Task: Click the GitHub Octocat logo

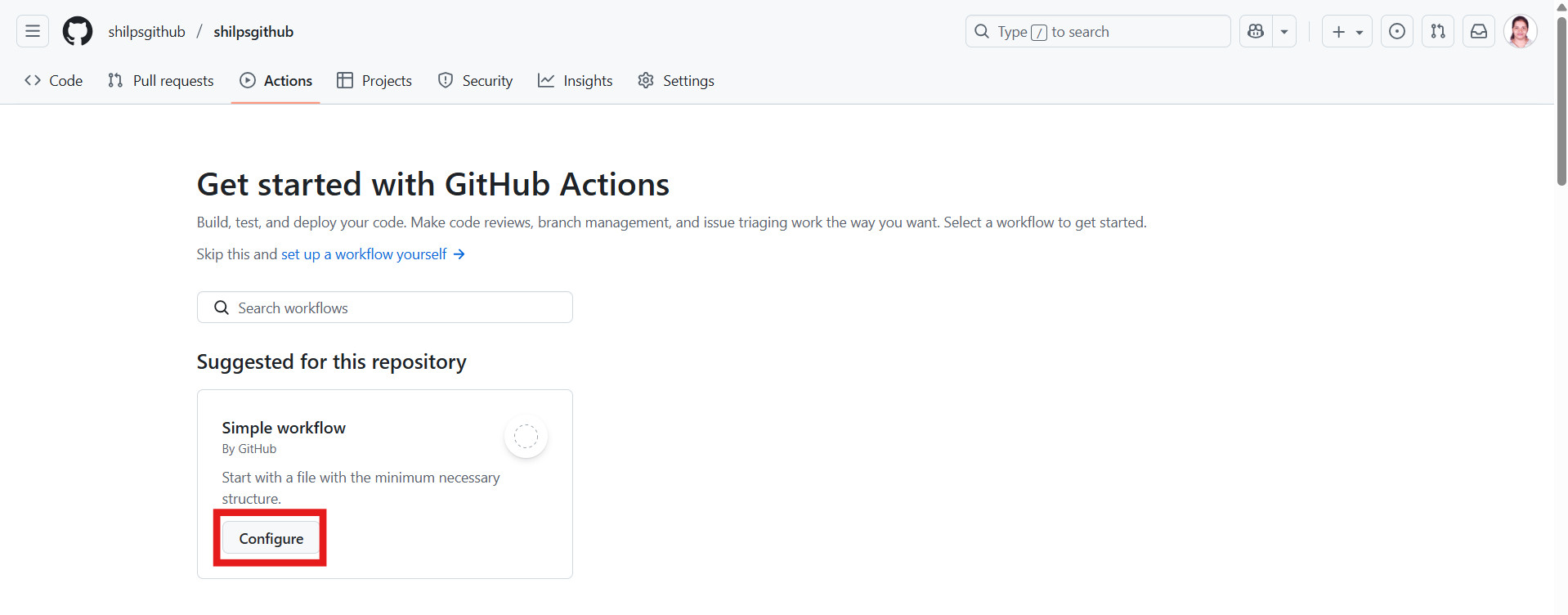Action: coord(78,32)
